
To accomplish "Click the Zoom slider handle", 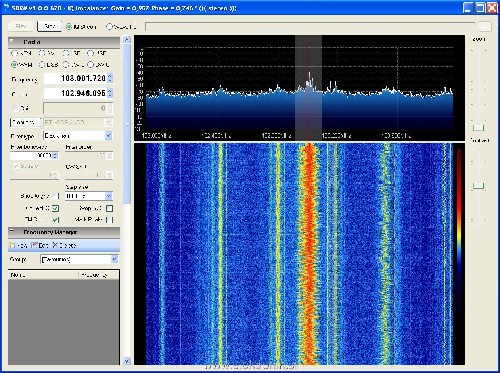I will 478,127.
